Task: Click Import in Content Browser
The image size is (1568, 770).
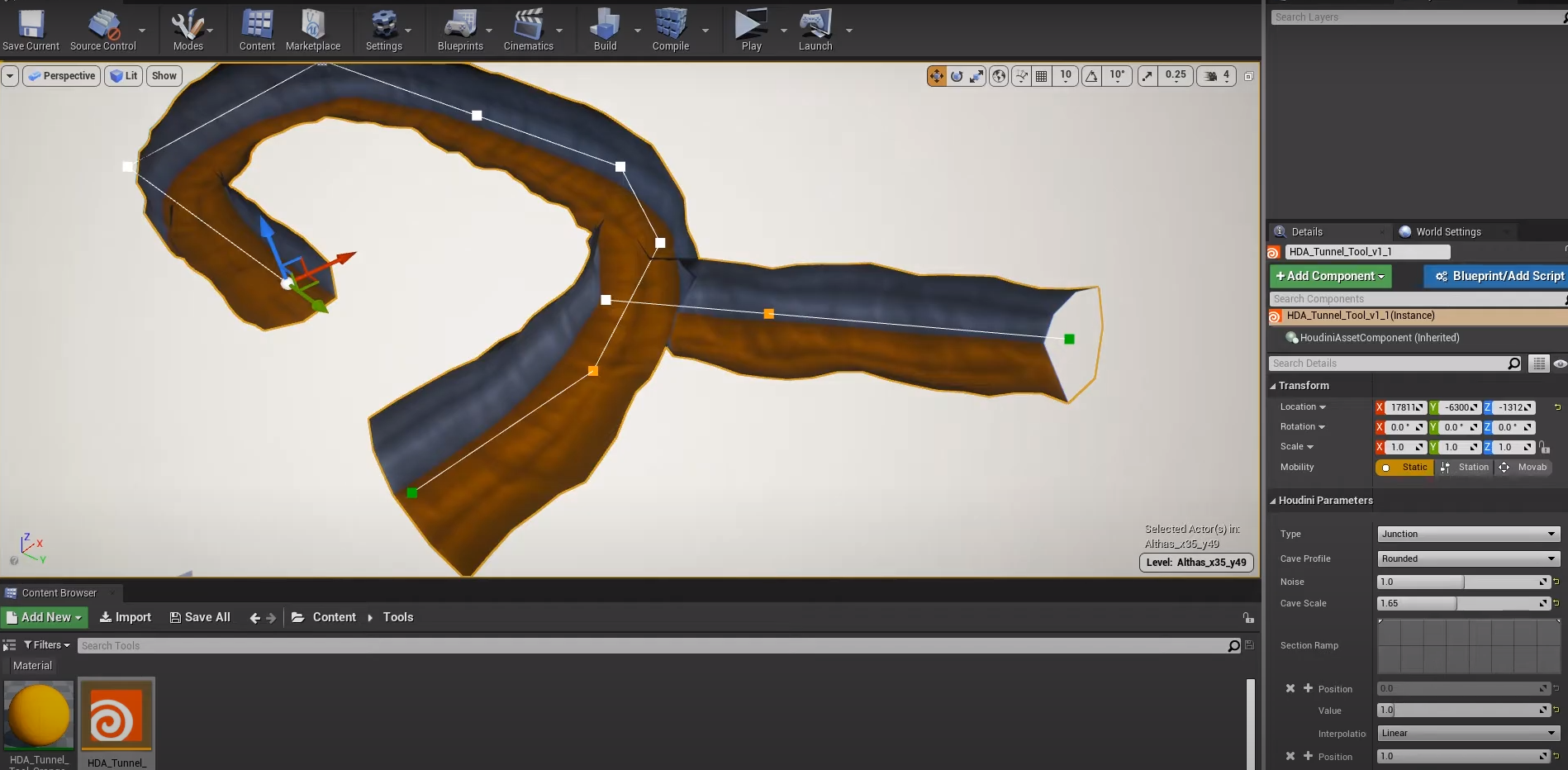Action: (x=126, y=617)
